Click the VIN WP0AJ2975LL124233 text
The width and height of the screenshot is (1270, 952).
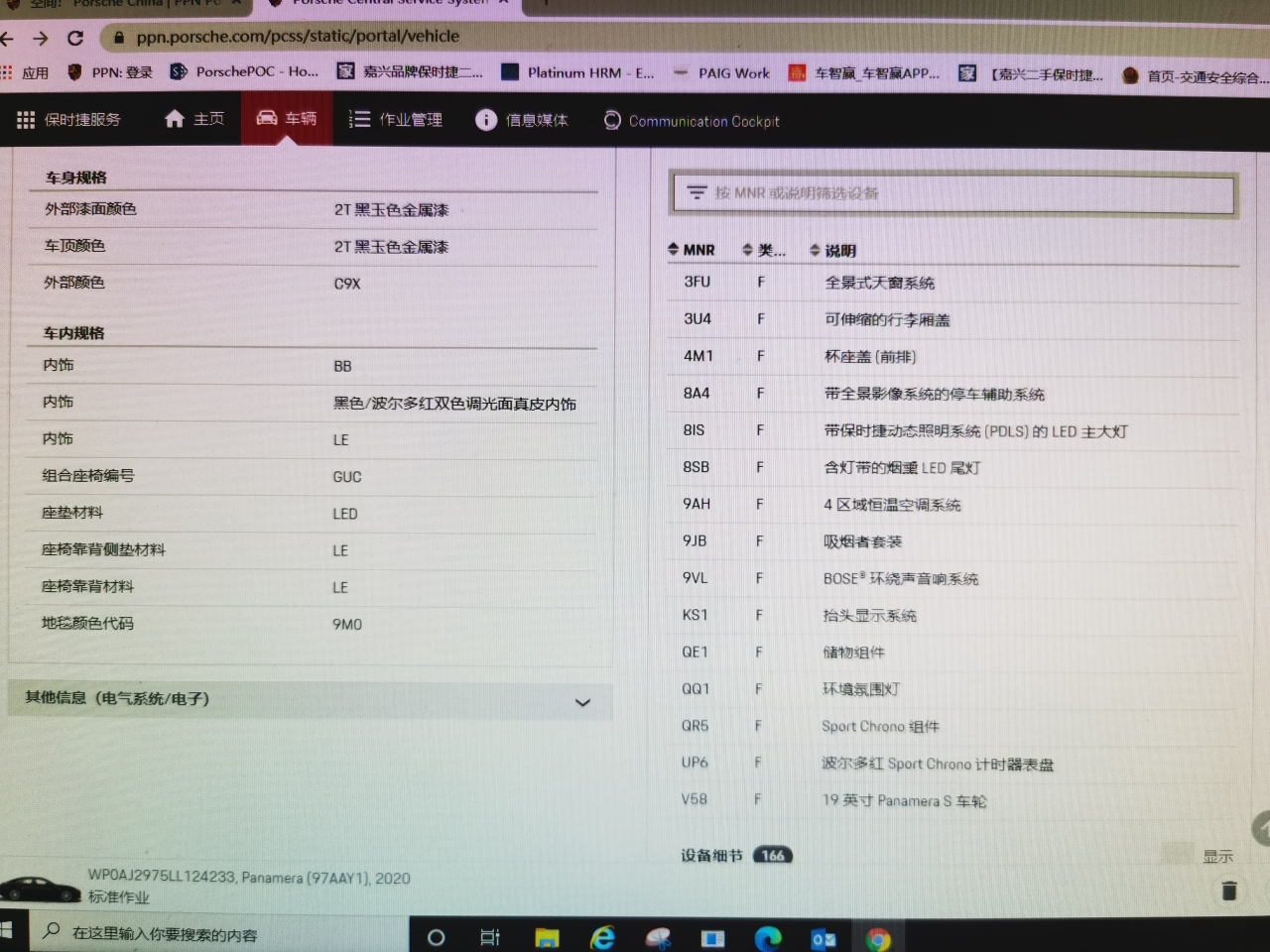tap(162, 877)
